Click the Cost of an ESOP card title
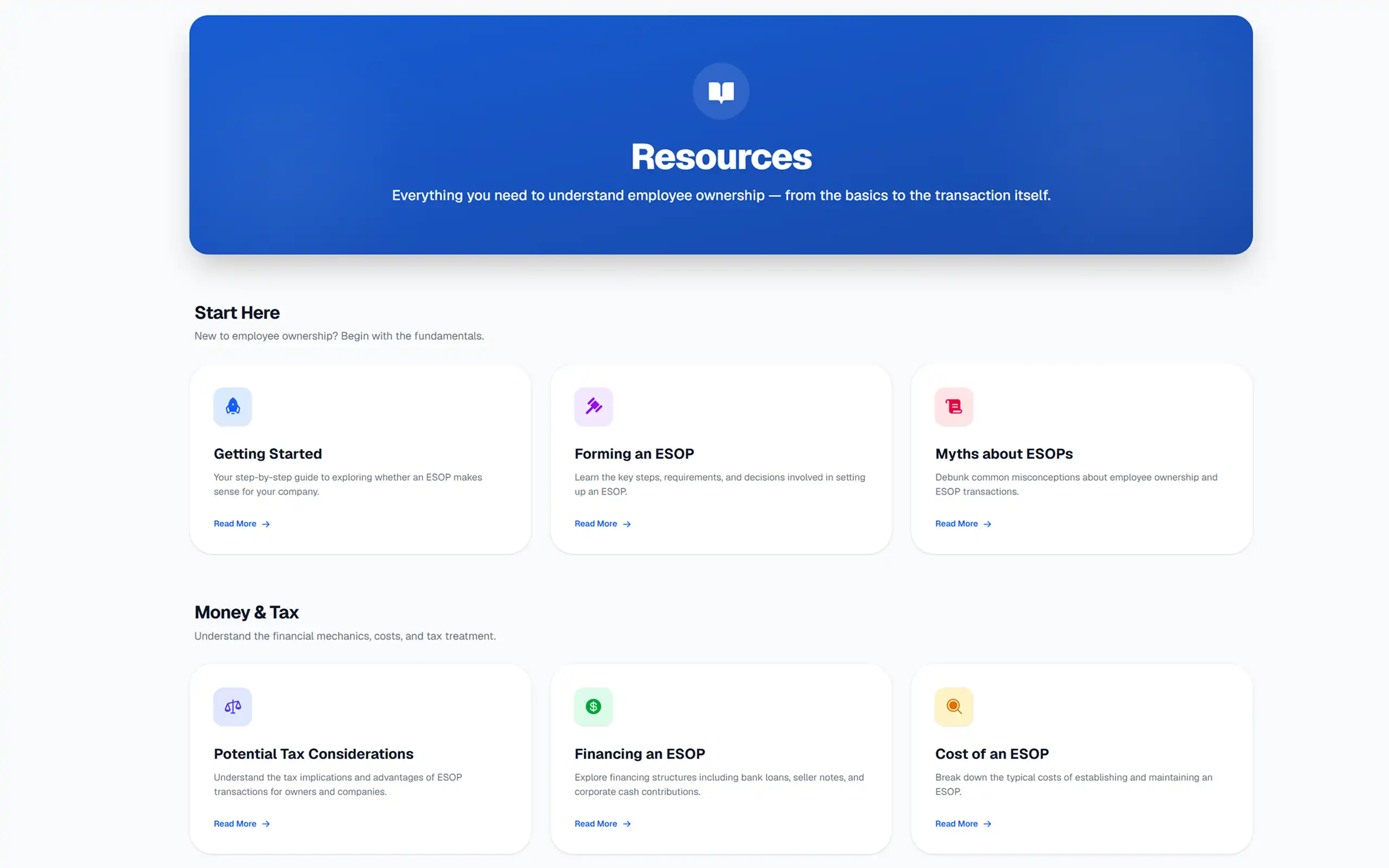This screenshot has width=1389, height=868. [x=992, y=754]
